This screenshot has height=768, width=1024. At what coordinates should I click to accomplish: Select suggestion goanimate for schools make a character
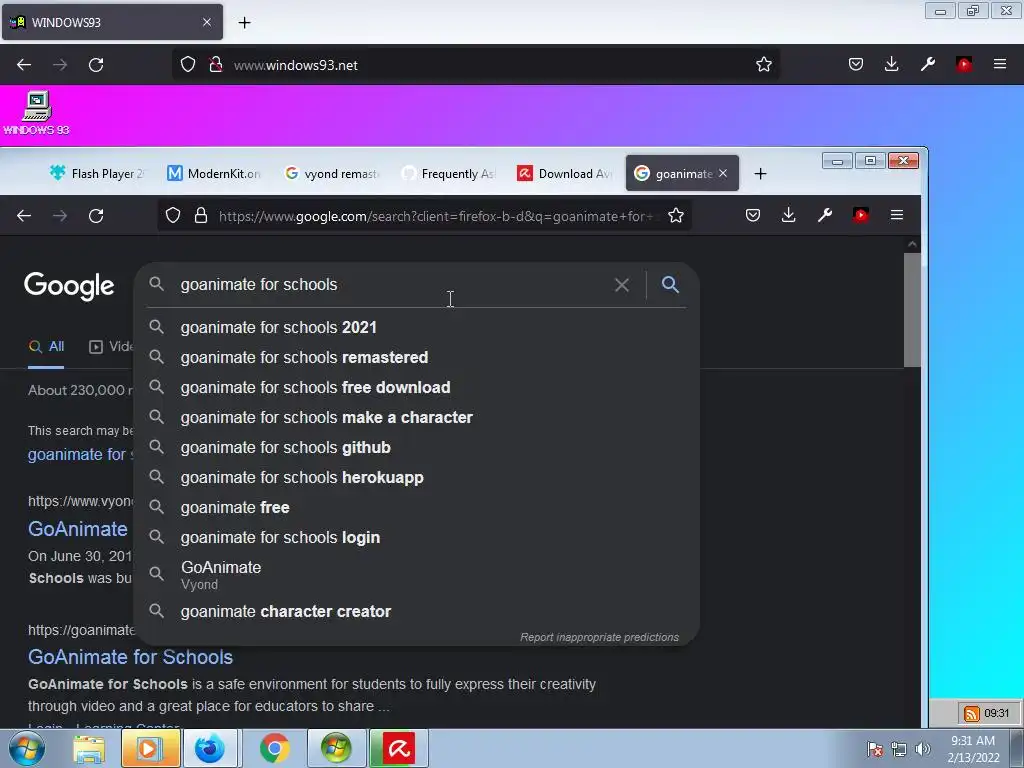click(x=417, y=417)
